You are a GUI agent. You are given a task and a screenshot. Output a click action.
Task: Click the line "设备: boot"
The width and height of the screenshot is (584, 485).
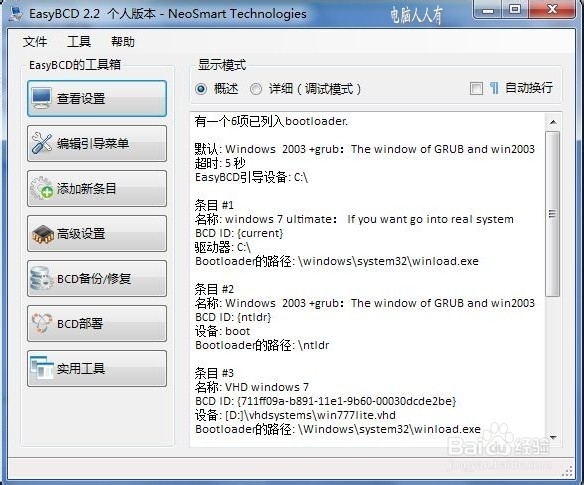click(222, 331)
